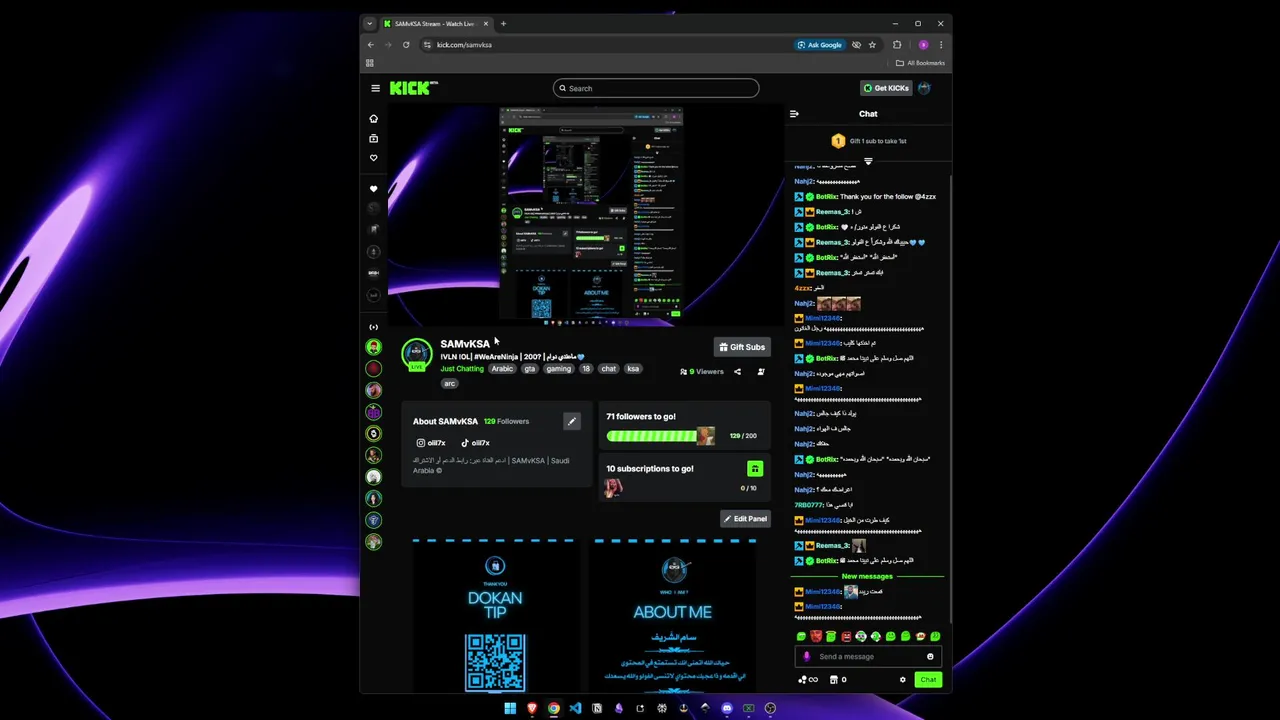Open Chrome profile avatar
Image resolution: width=1280 pixels, height=720 pixels.
(923, 45)
